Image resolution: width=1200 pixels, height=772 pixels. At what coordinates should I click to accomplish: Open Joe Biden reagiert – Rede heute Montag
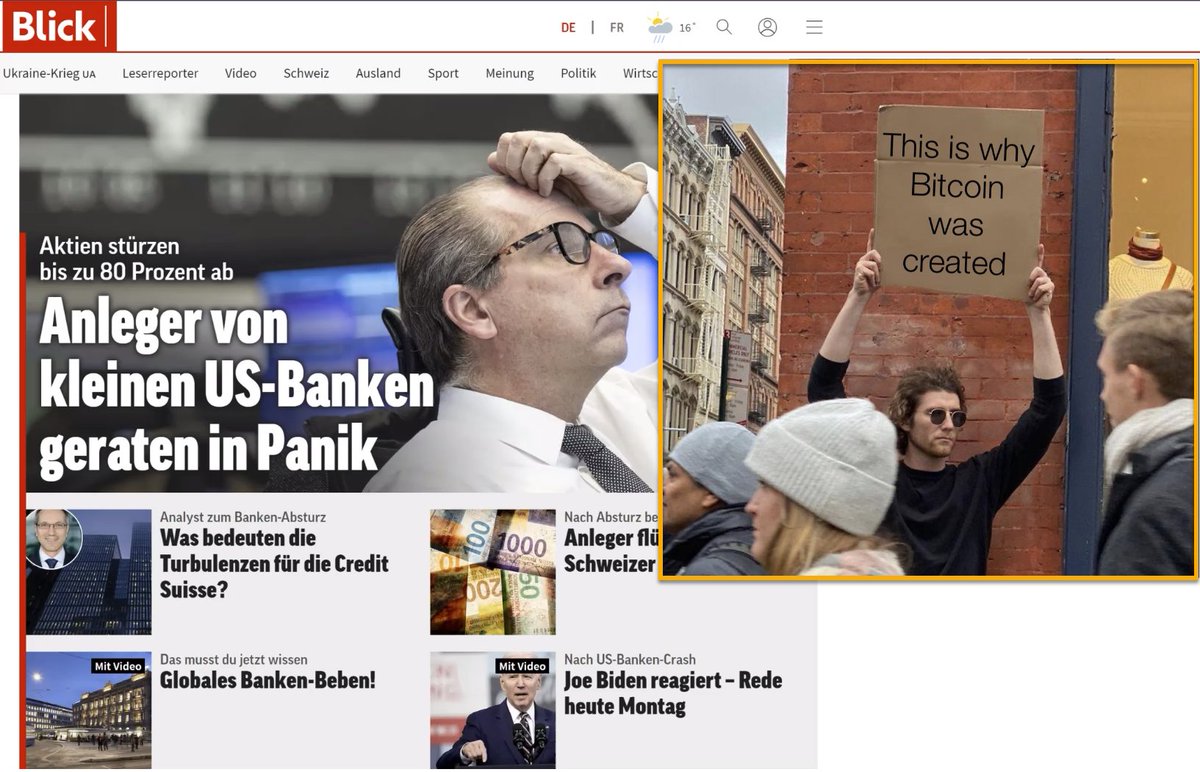pos(673,693)
